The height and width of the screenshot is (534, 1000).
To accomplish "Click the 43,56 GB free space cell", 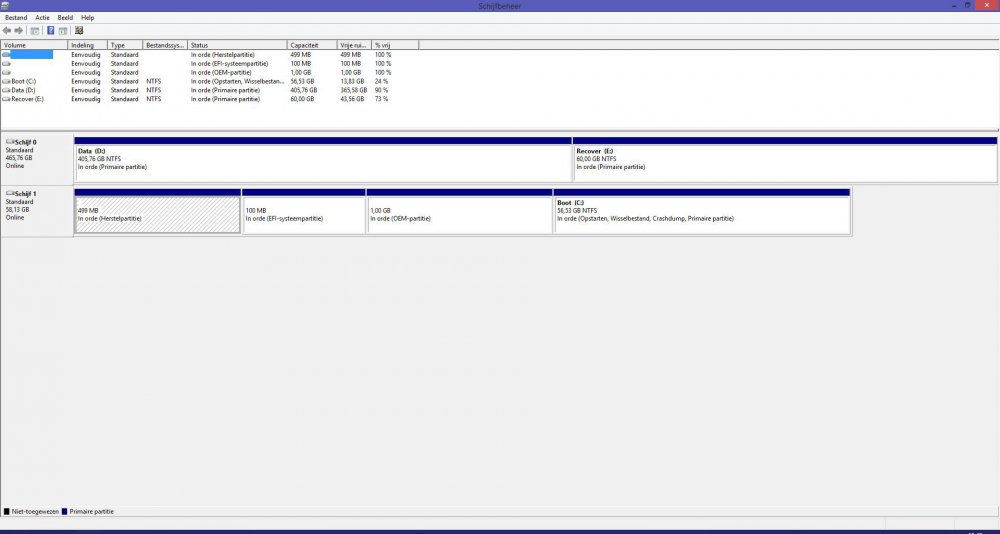I will 352,100.
